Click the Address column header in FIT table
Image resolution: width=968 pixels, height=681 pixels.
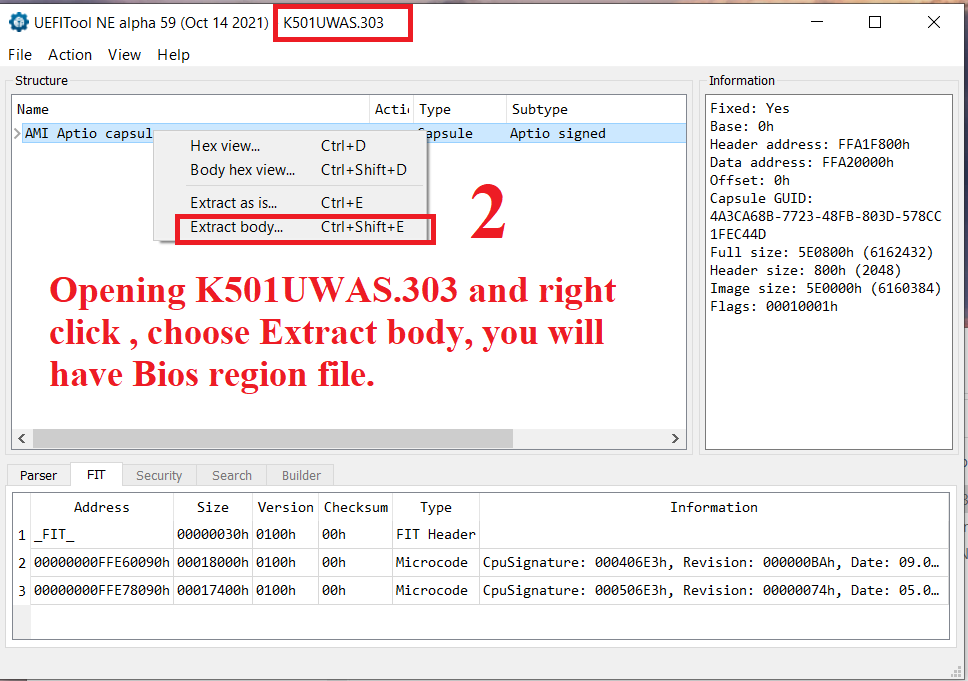pyautogui.click(x=102, y=508)
